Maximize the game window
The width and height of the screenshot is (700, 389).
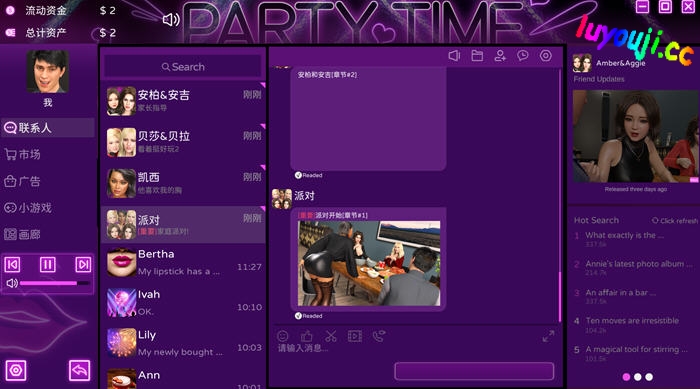(x=665, y=7)
